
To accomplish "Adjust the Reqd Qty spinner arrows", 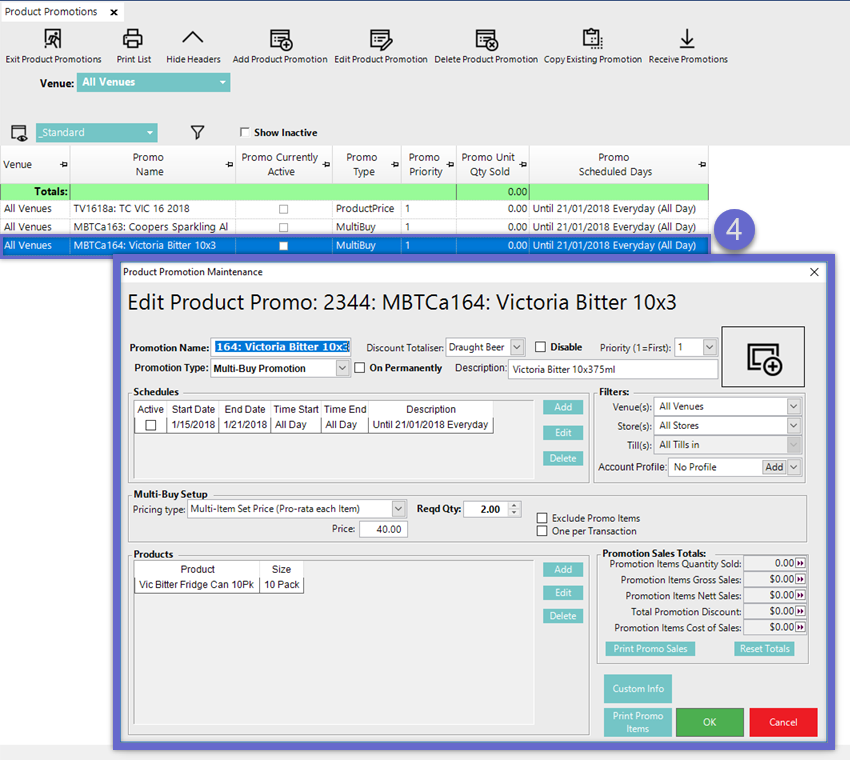I will 515,509.
